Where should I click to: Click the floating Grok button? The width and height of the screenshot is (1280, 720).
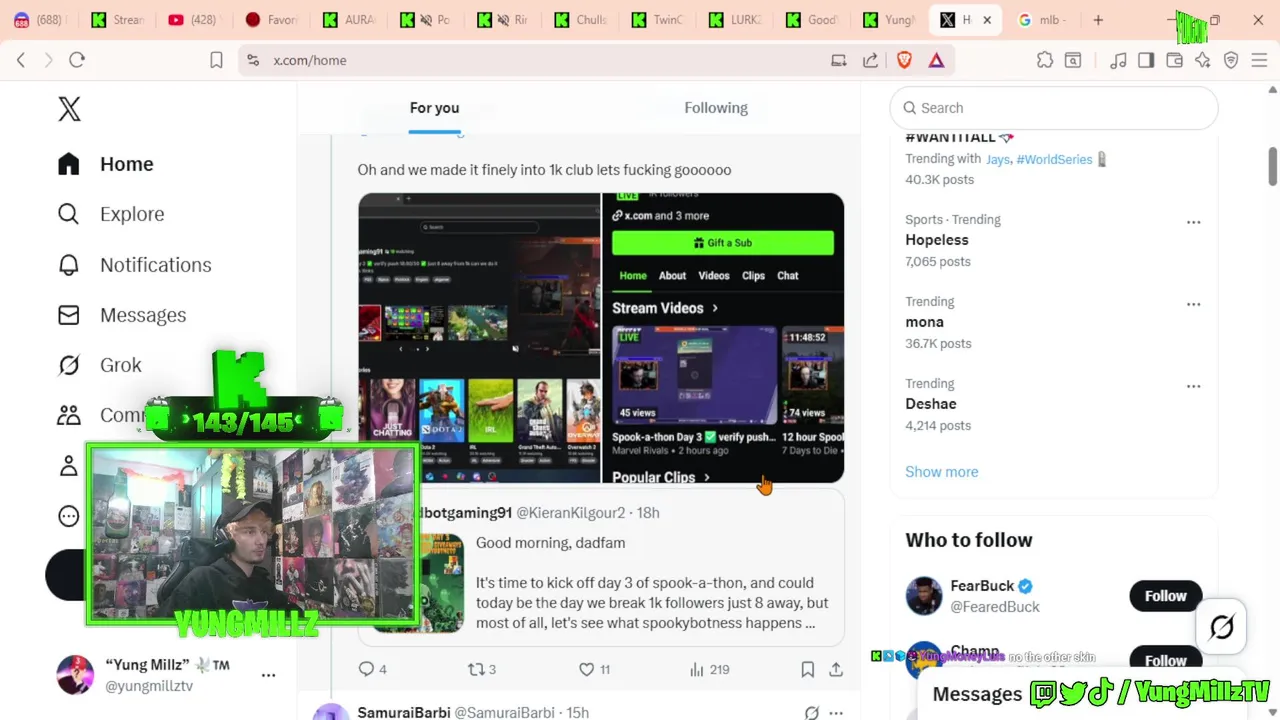[x=1222, y=627]
